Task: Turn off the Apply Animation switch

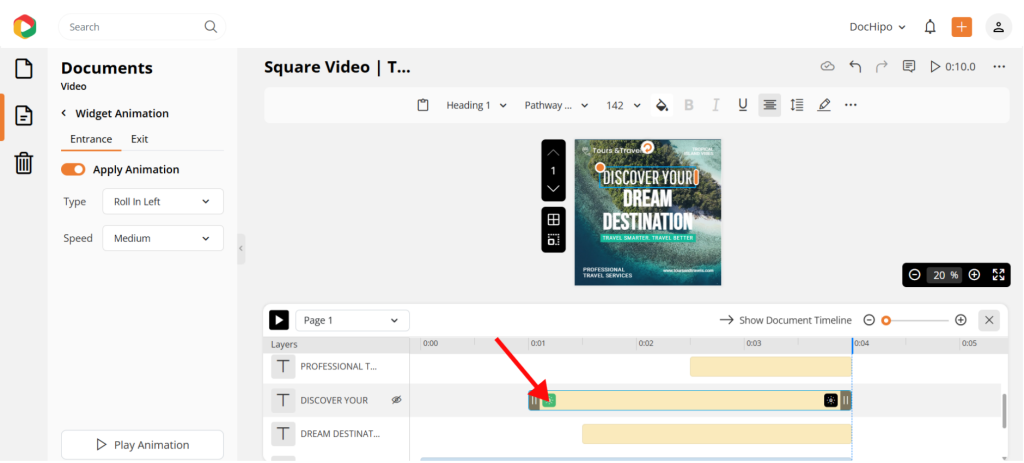Action: 73,170
